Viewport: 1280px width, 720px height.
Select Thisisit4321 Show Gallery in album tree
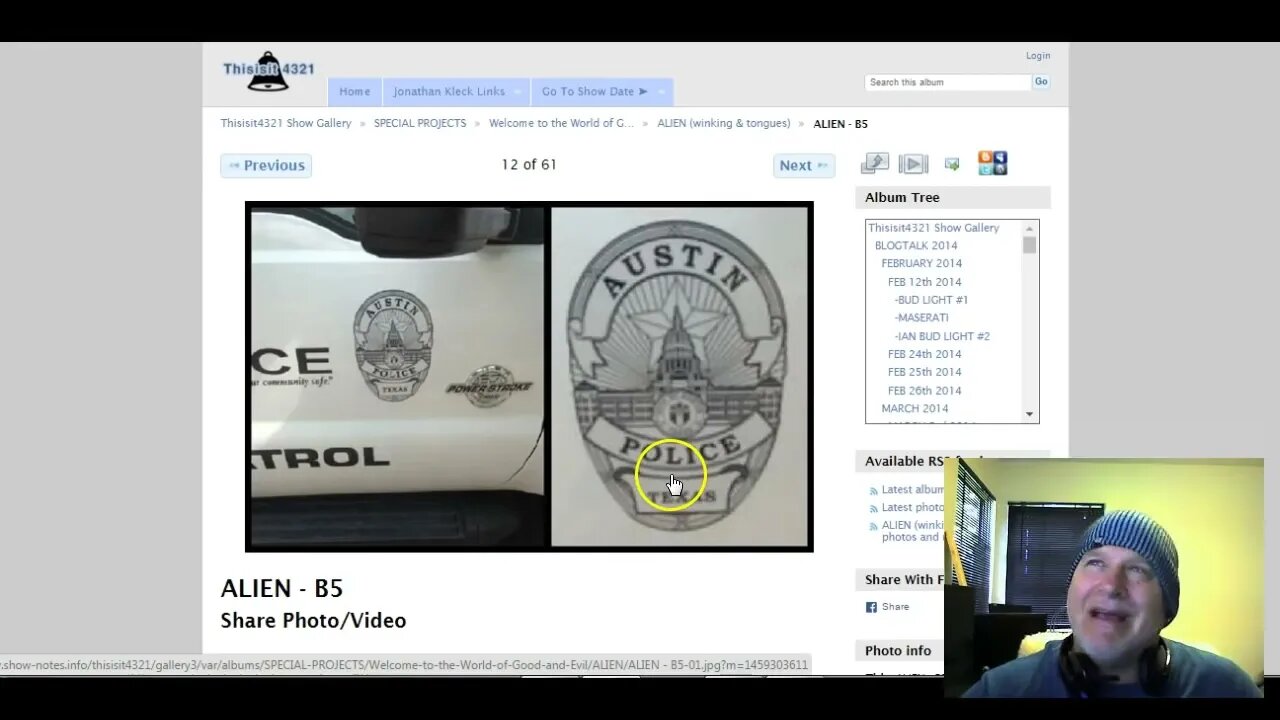pyautogui.click(x=933, y=228)
